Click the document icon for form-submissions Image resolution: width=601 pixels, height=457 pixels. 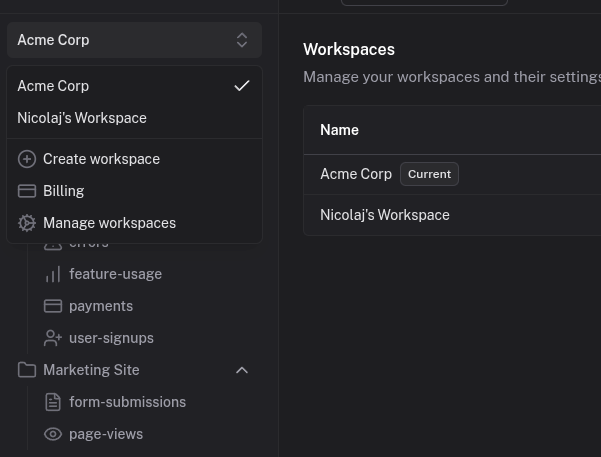[53, 402]
